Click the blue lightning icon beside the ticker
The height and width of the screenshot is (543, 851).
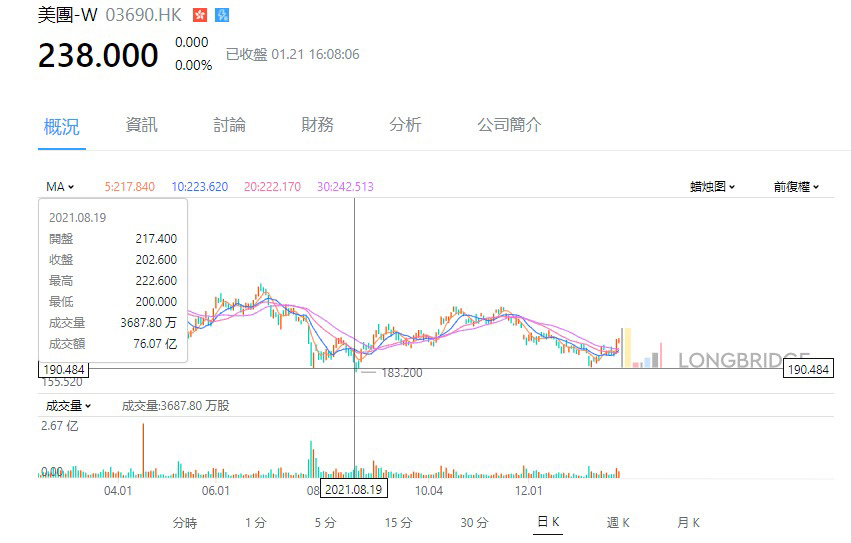tap(222, 15)
